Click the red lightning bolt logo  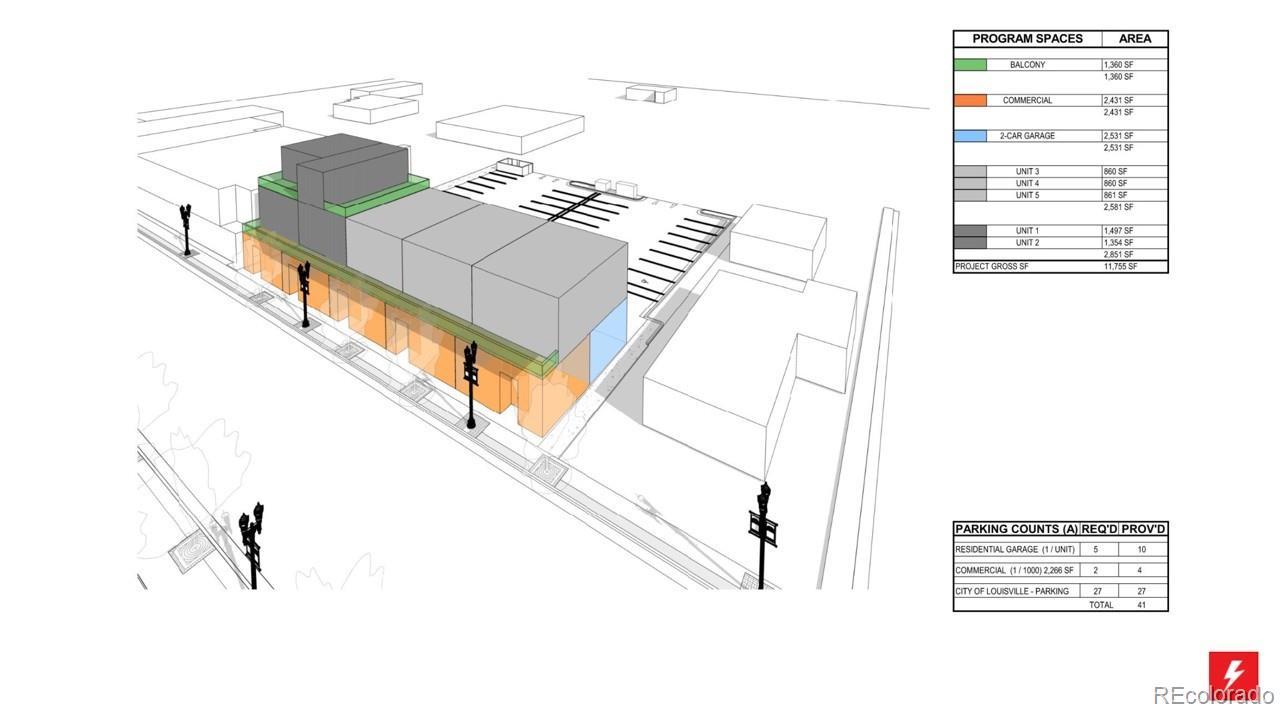[1233, 671]
